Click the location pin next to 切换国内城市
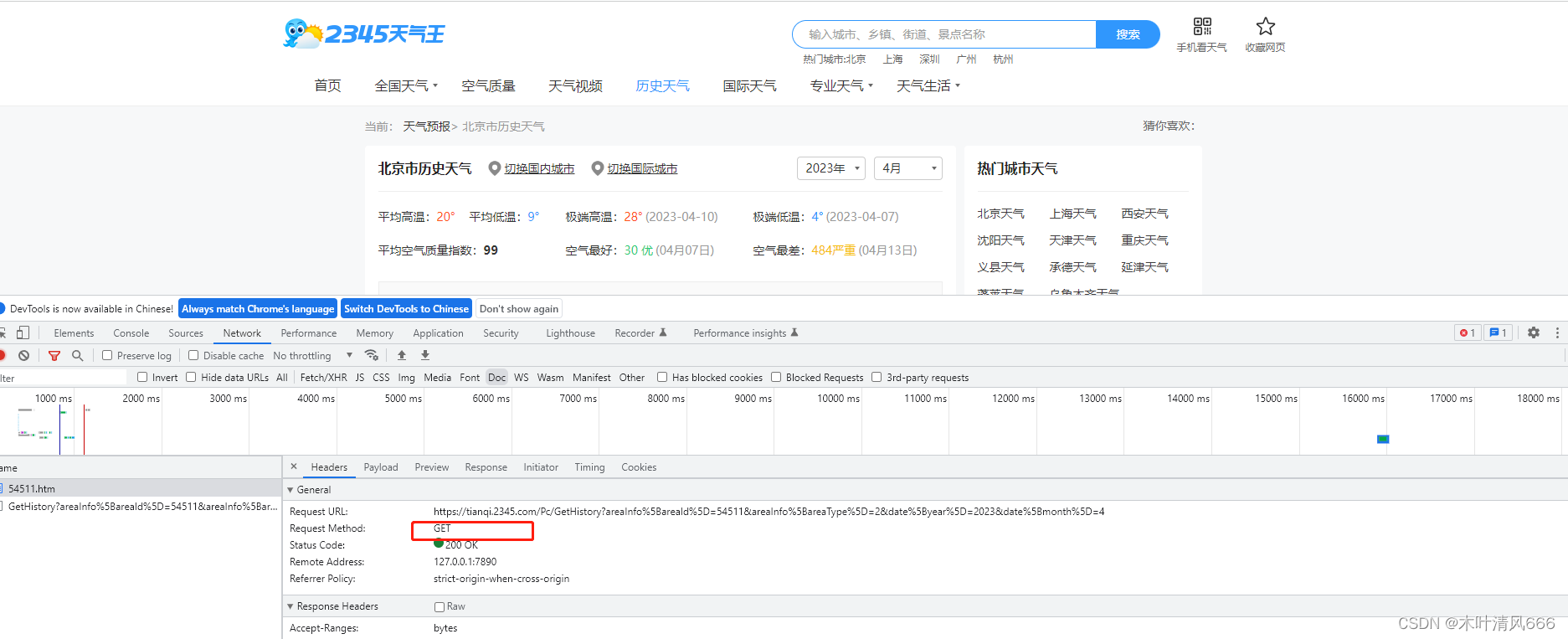This screenshot has width=1568, height=639. point(494,168)
